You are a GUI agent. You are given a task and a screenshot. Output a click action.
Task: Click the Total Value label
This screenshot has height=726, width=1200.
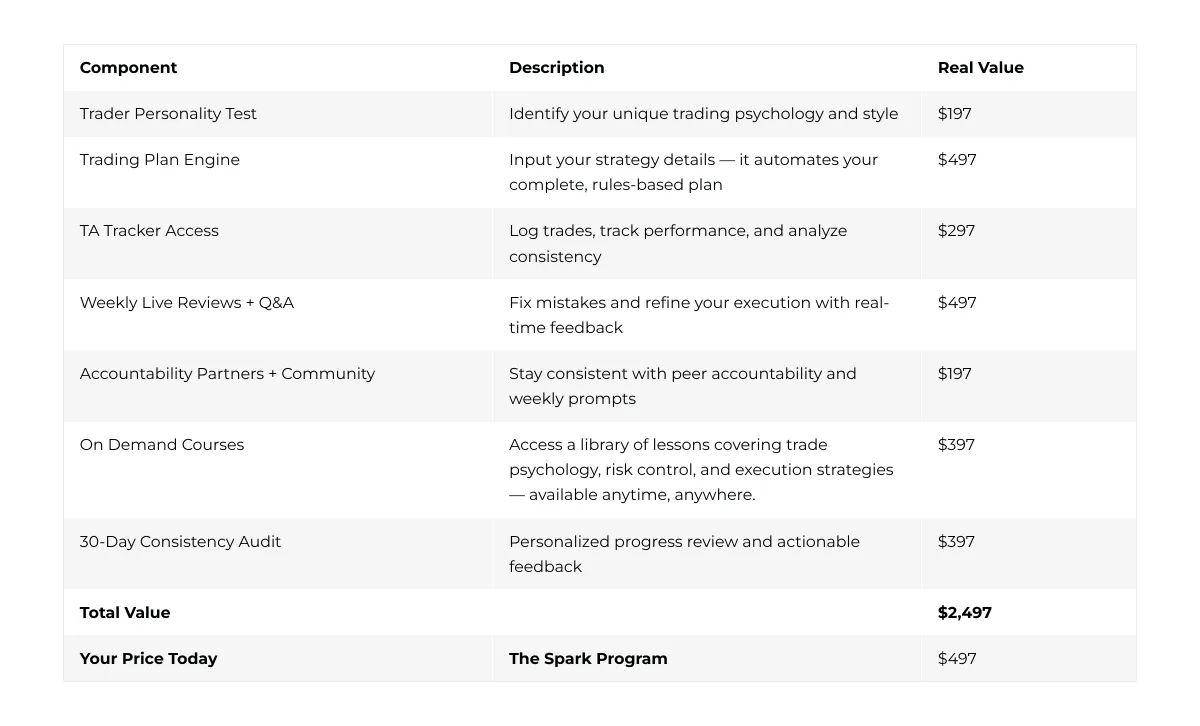125,612
